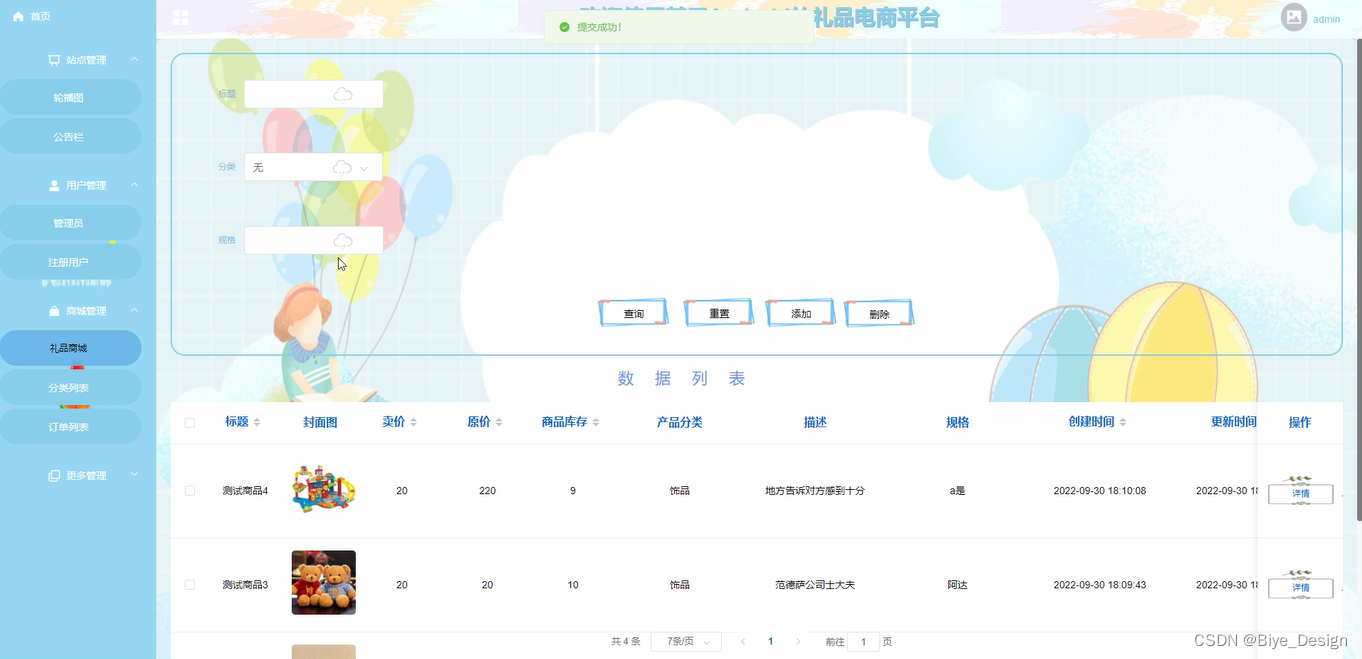Click the 范德萨公司士大夫 description cell
1362x659 pixels.
[815, 585]
